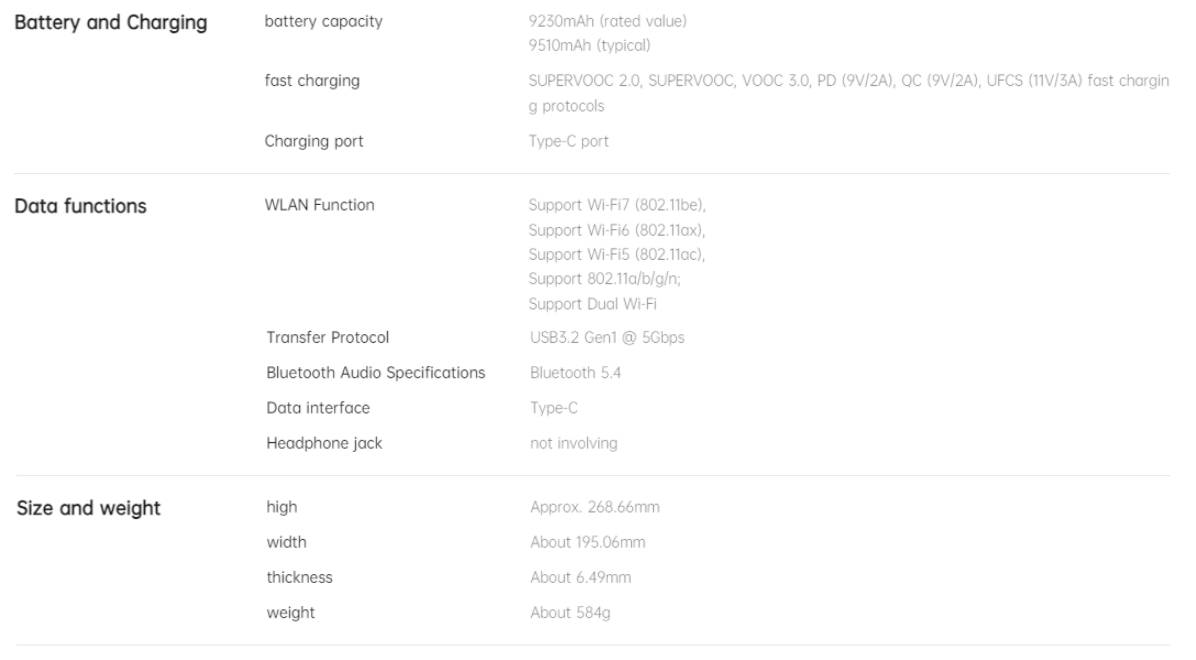Click the Support Dual Wi-Fi line

593,304
